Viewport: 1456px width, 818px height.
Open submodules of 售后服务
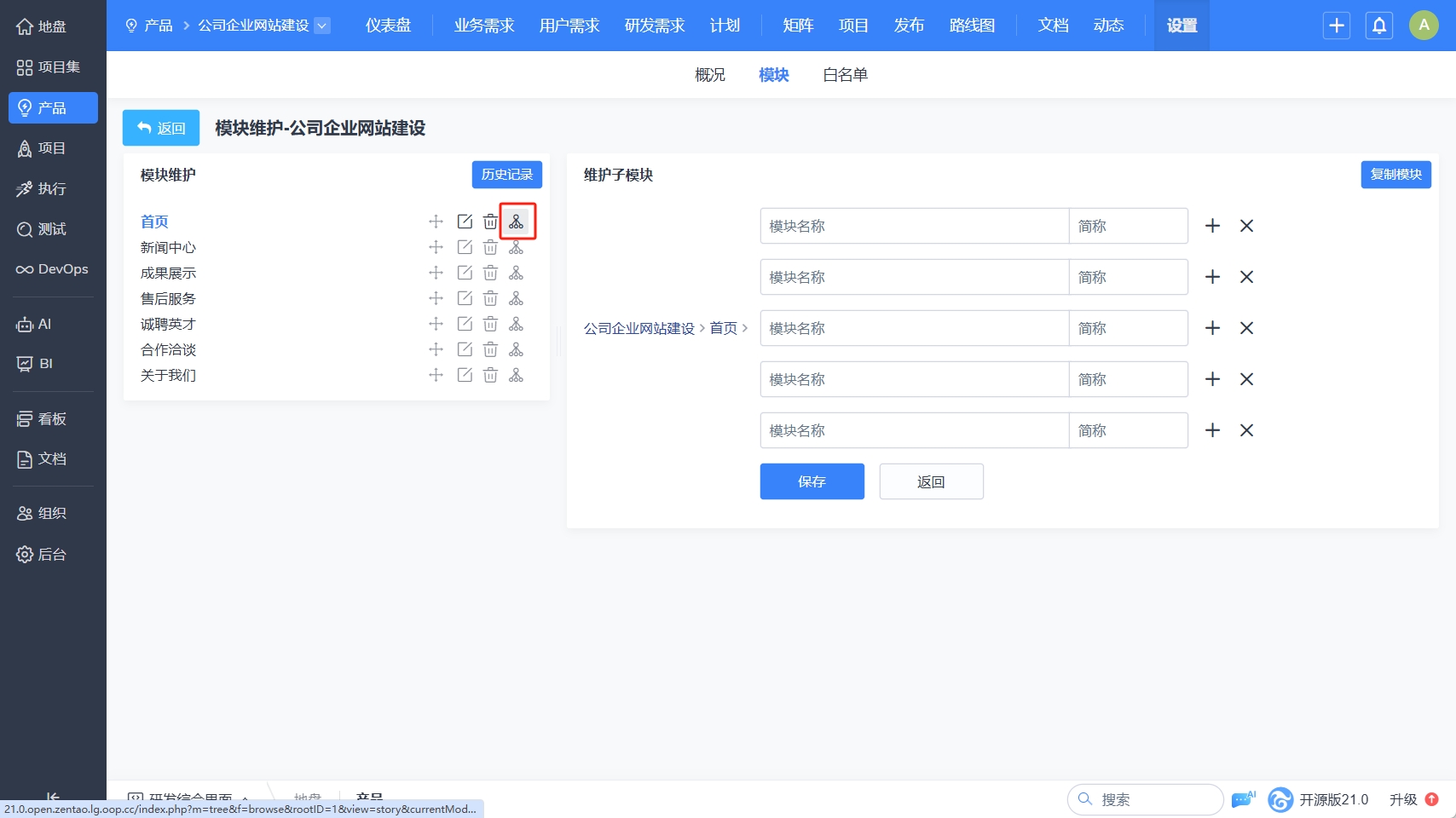(517, 298)
